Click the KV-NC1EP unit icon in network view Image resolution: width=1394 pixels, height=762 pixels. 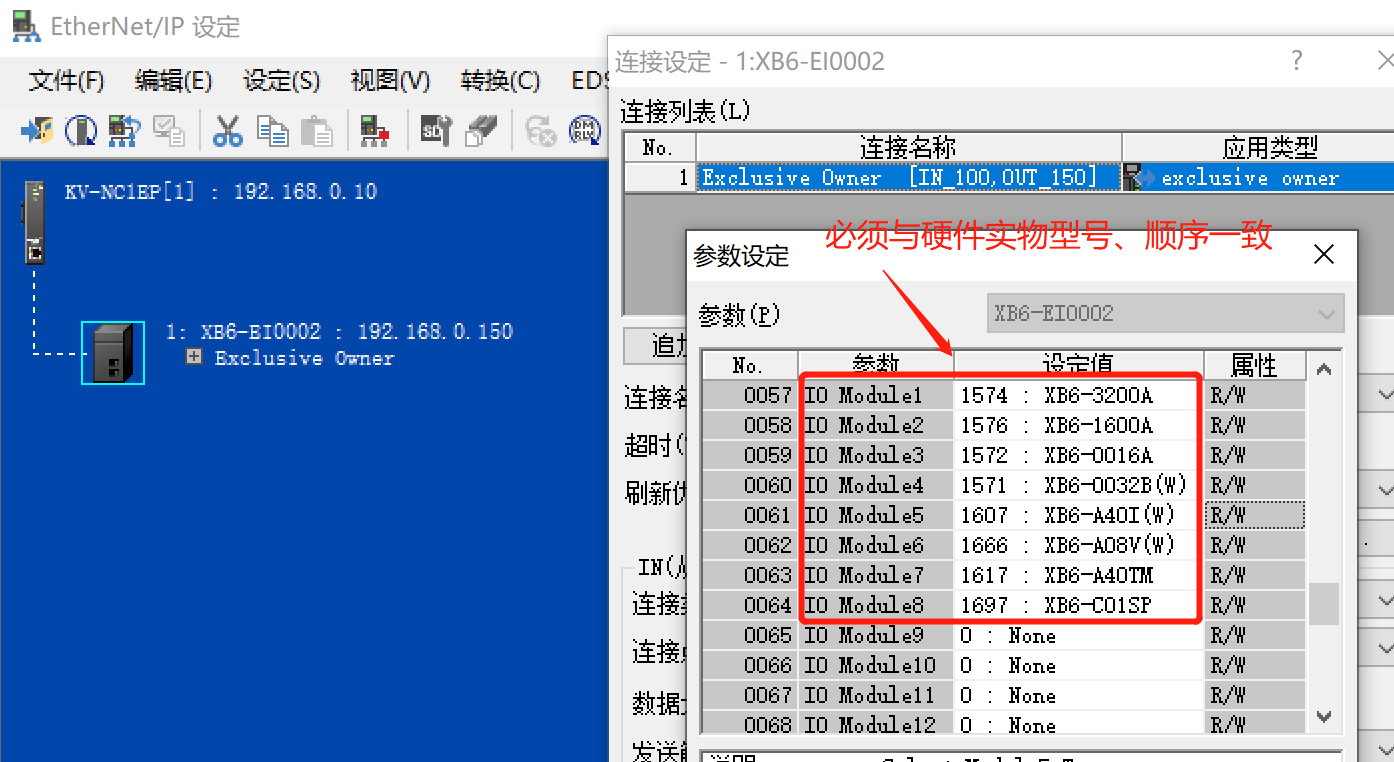pos(35,222)
